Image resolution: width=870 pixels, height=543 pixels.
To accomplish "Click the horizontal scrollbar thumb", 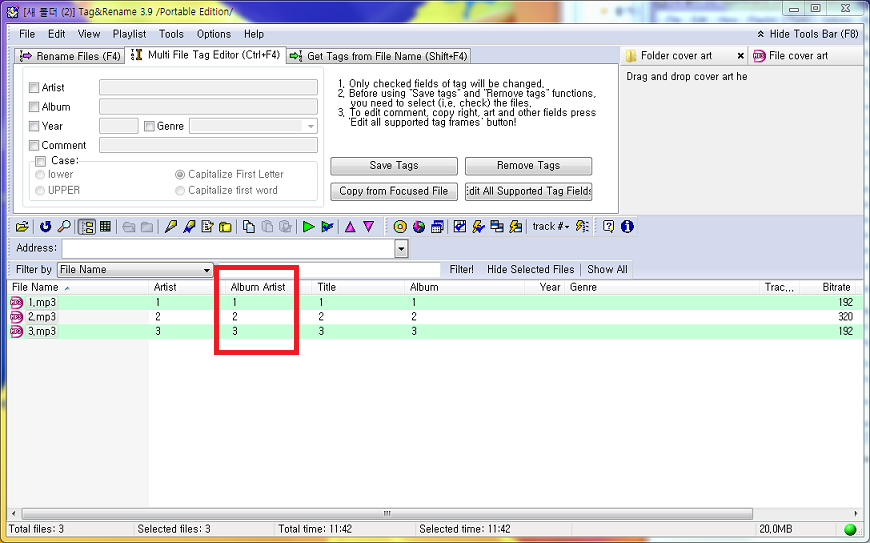I will coord(387,514).
